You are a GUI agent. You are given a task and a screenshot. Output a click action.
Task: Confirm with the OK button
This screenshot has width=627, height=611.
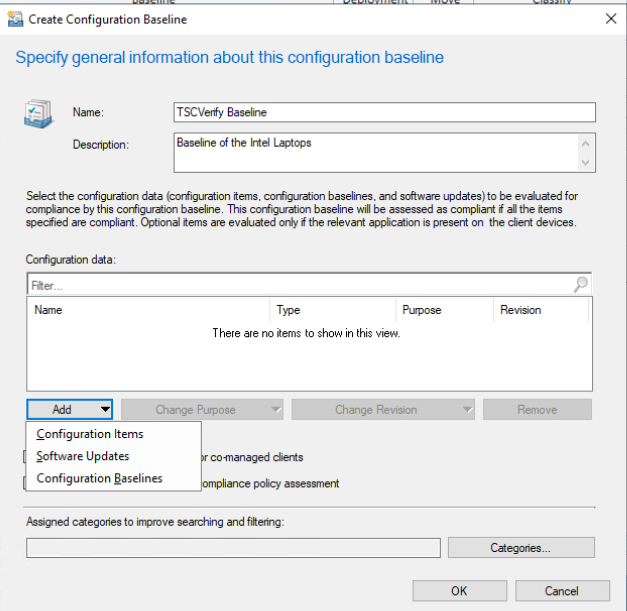point(459,591)
